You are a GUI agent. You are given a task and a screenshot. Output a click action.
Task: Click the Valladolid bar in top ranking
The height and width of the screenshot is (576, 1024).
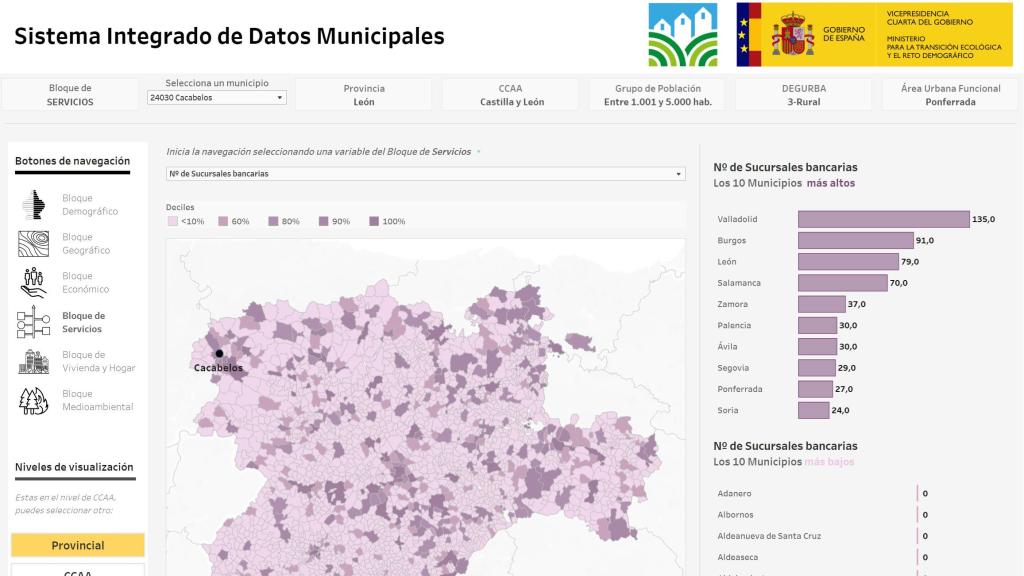tap(883, 219)
